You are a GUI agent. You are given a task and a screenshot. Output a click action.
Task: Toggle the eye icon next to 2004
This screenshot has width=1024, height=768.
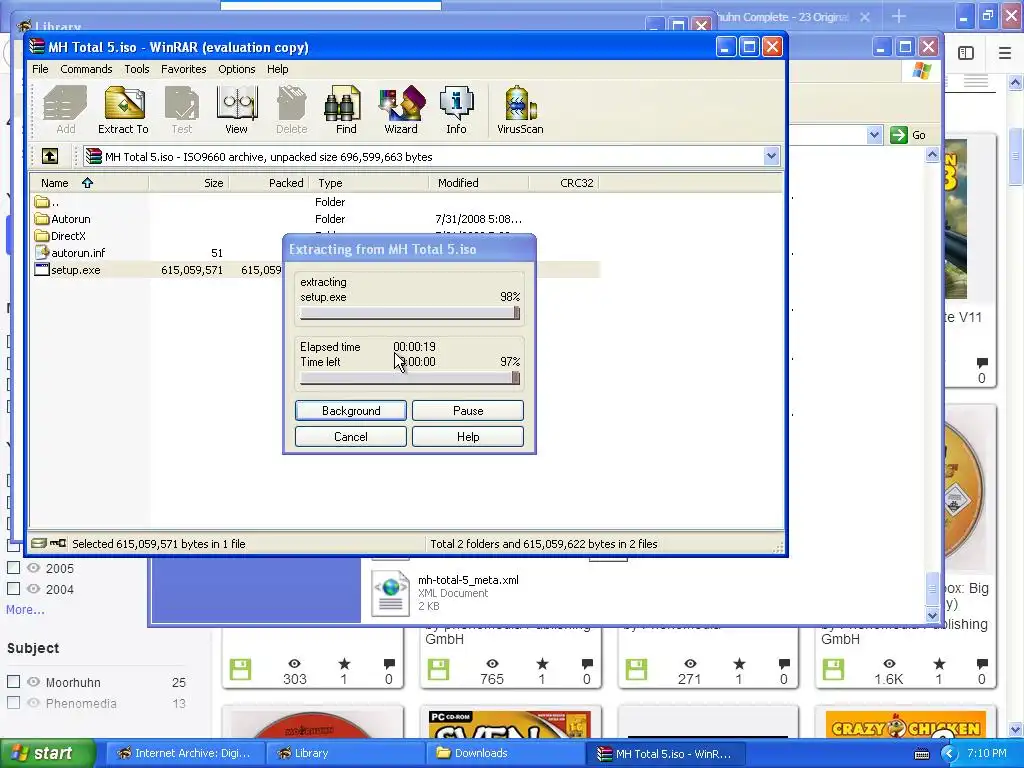pos(33,588)
